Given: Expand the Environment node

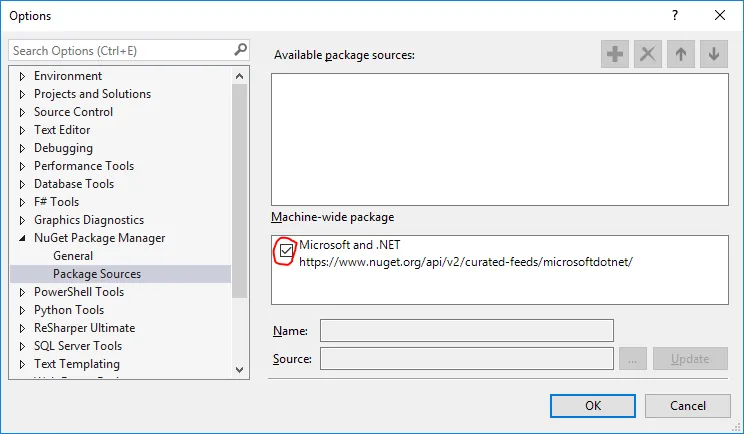Looking at the screenshot, I should tap(22, 76).
